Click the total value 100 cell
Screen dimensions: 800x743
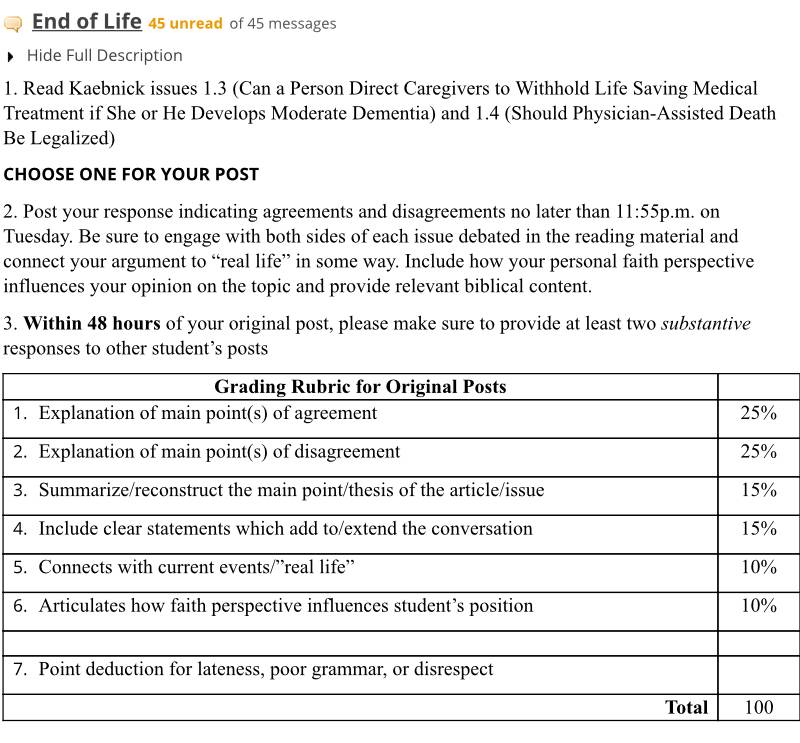(x=759, y=707)
